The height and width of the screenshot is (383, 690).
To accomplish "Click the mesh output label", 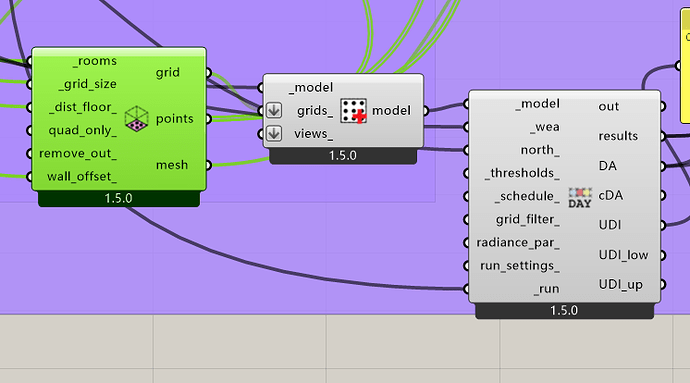I will 172,165.
